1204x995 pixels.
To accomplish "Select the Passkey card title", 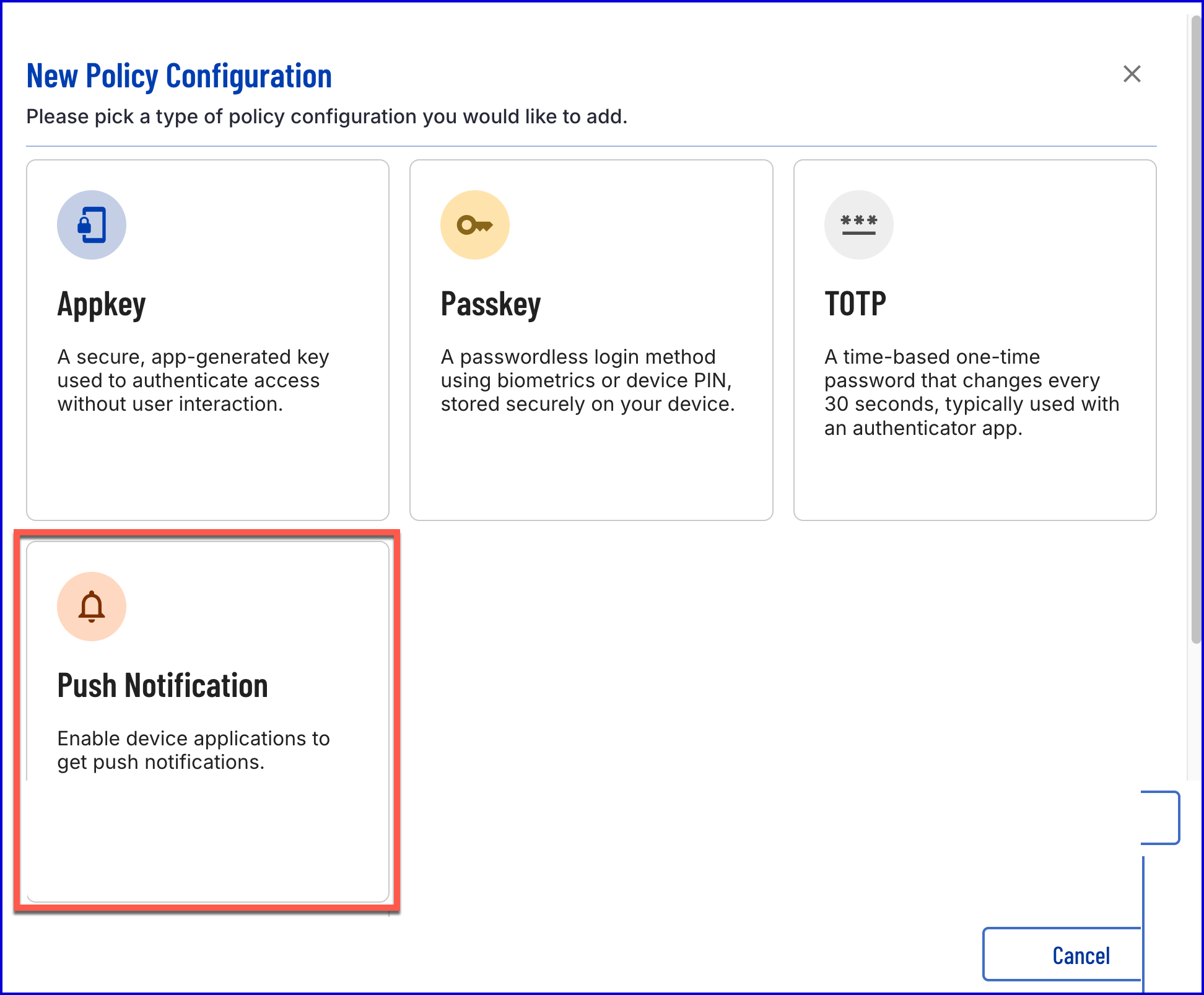I will [491, 304].
